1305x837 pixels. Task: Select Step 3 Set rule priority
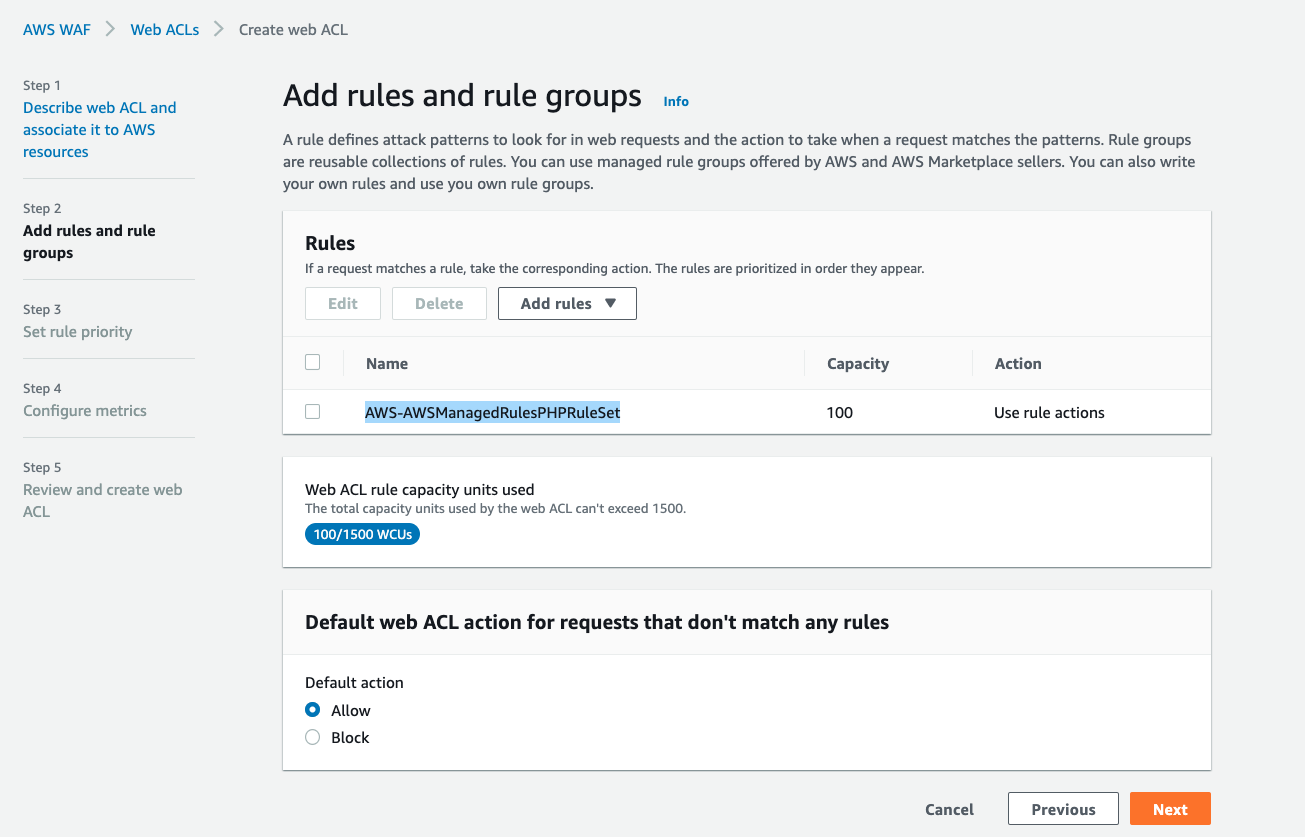[77, 331]
